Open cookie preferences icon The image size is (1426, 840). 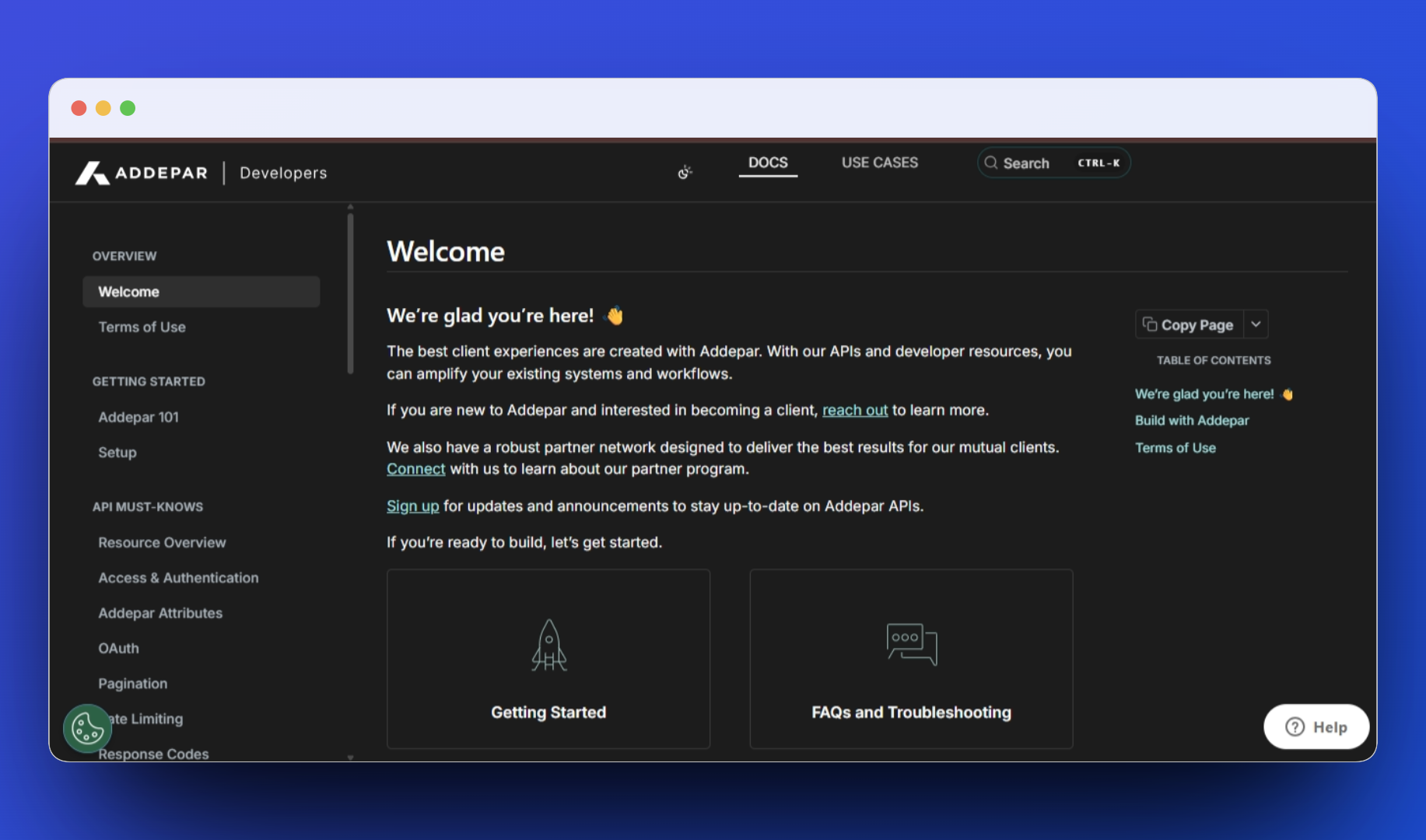[x=88, y=729]
